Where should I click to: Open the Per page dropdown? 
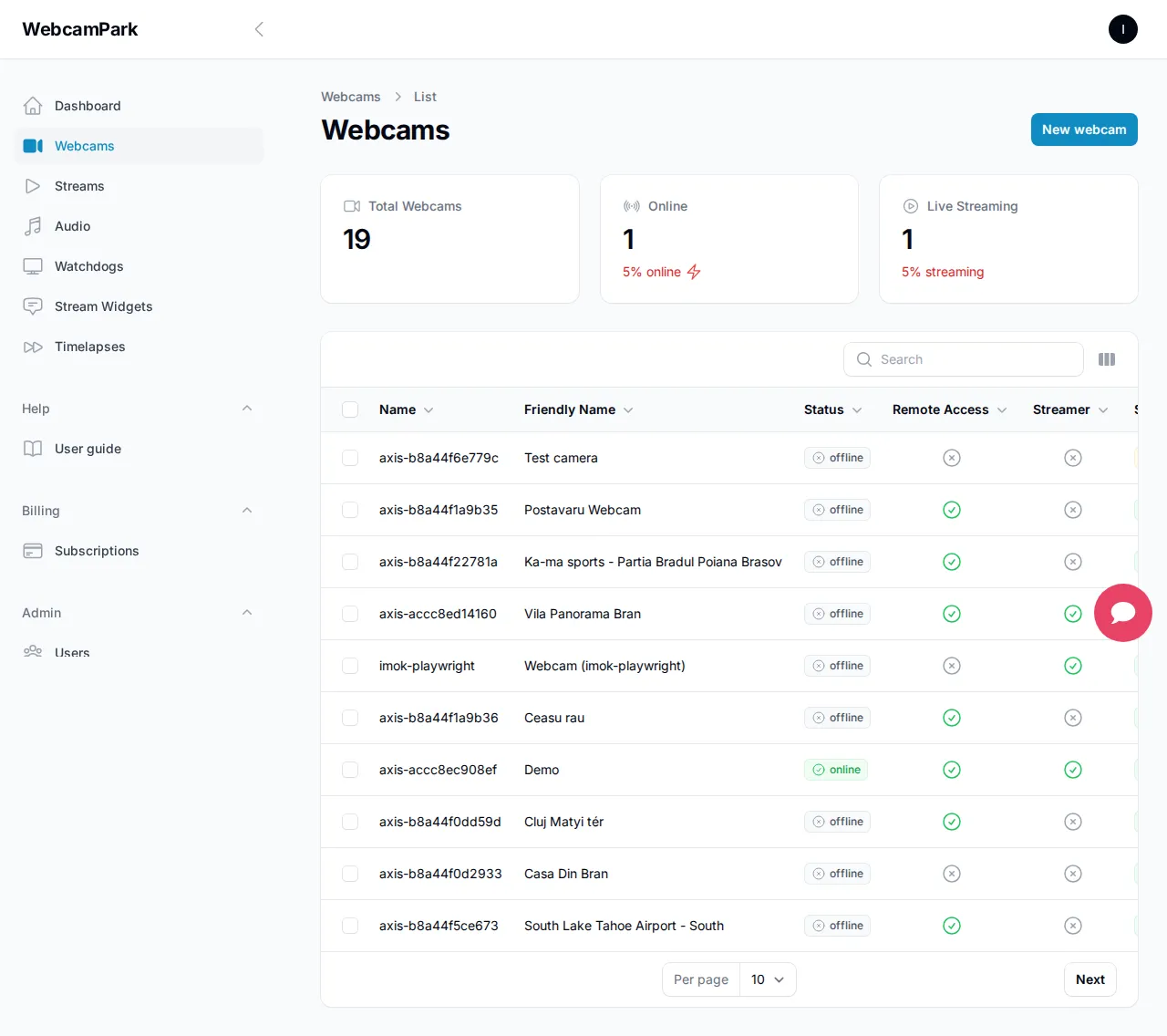pyautogui.click(x=767, y=979)
